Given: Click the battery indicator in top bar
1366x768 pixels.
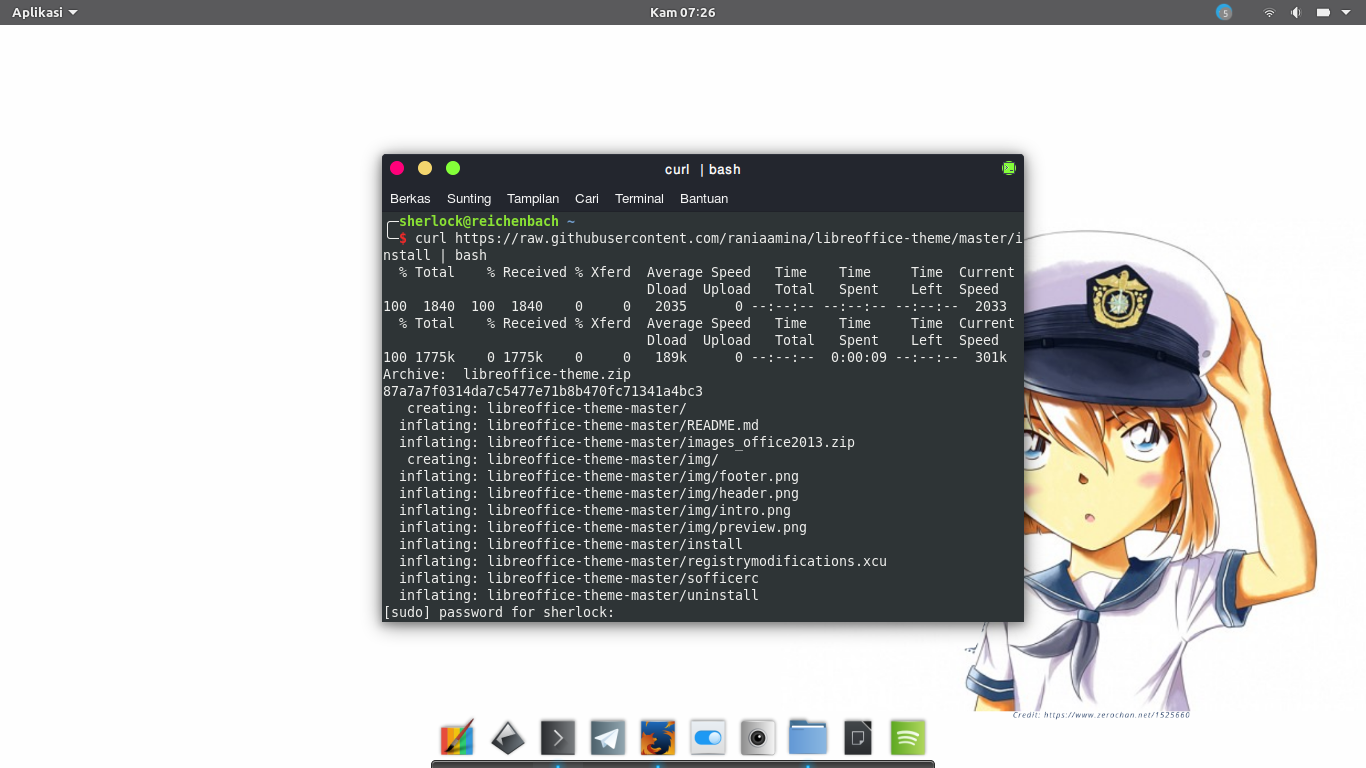Looking at the screenshot, I should pyautogui.click(x=1323, y=13).
